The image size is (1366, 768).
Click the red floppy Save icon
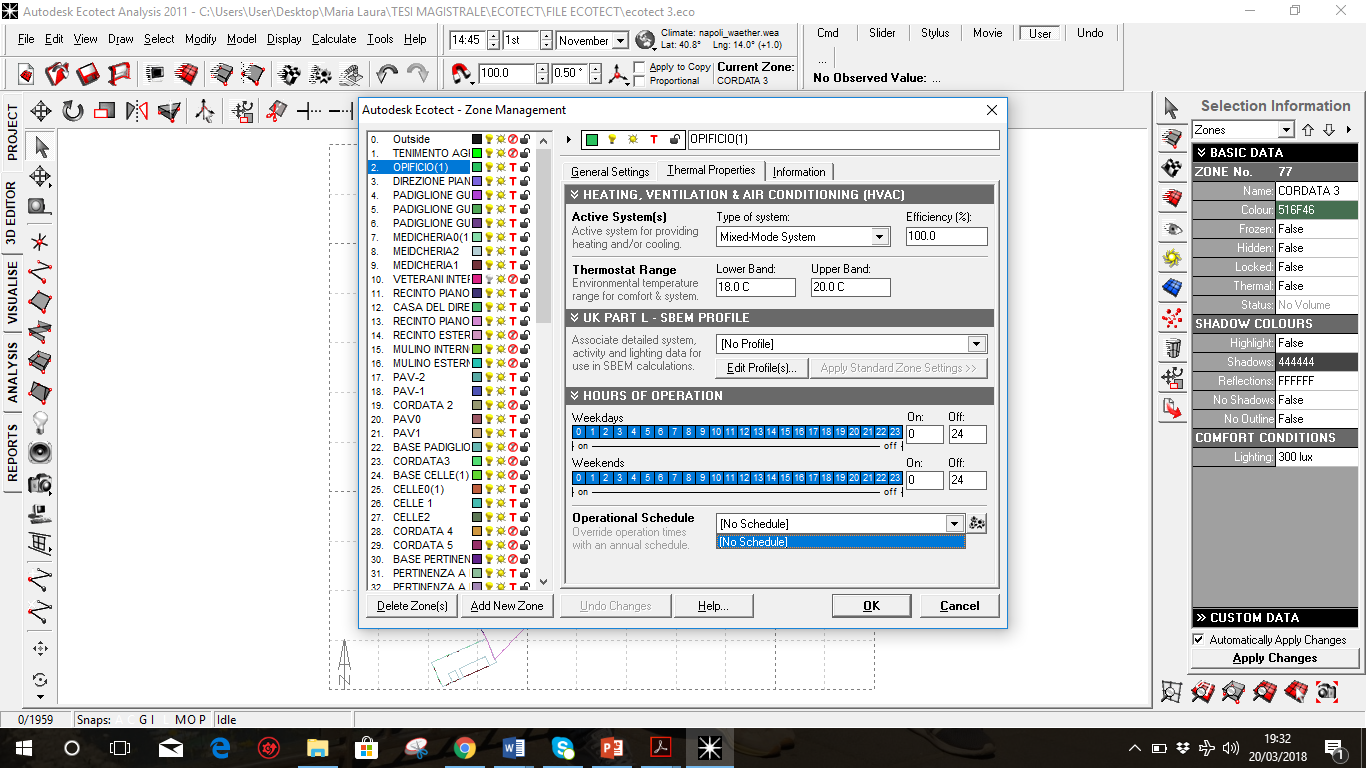click(88, 74)
